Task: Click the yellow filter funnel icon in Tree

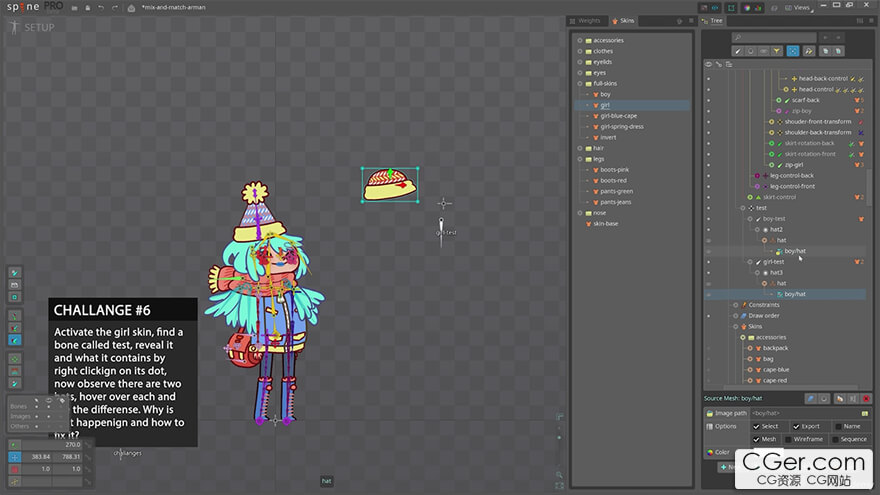Action: coord(777,50)
